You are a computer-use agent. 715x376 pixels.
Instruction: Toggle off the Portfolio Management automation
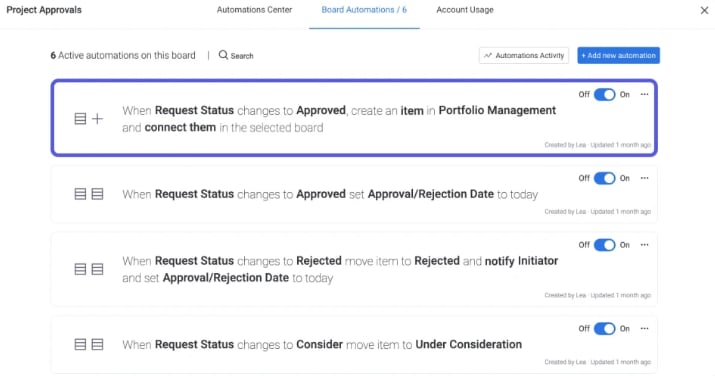(x=605, y=94)
